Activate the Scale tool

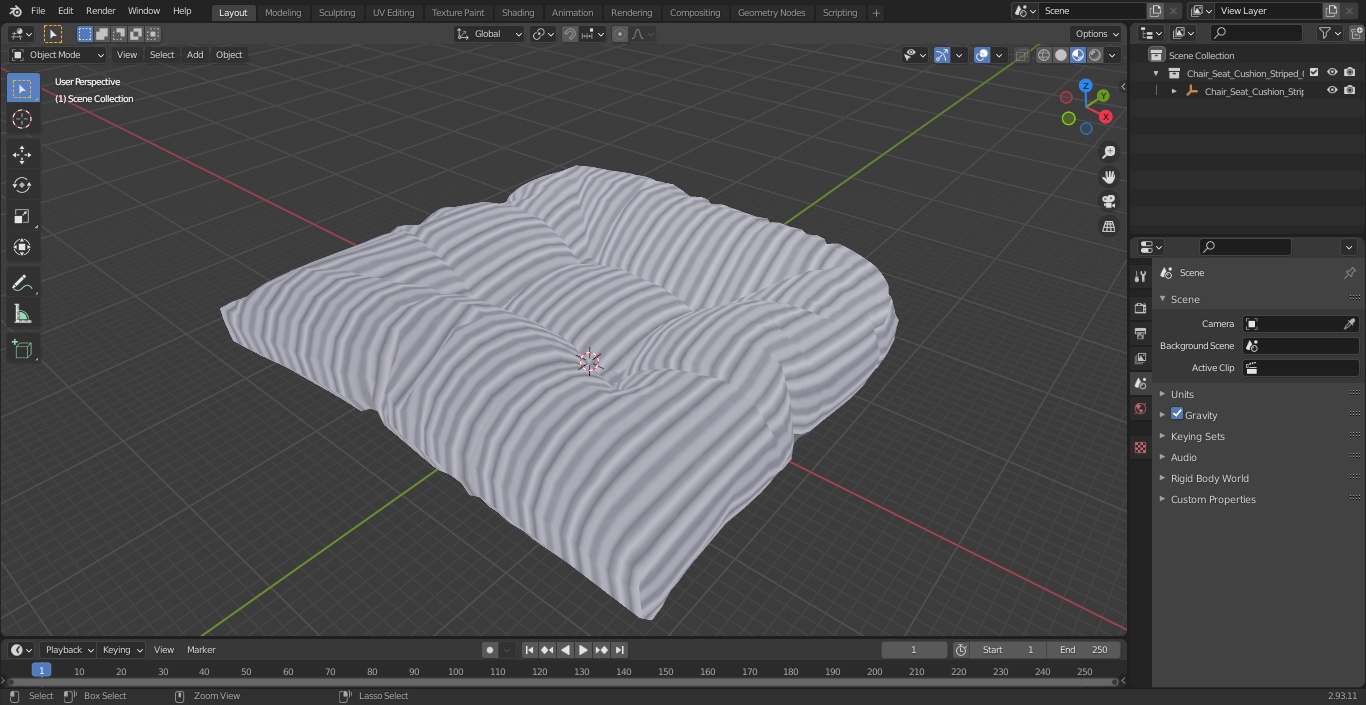click(x=22, y=216)
